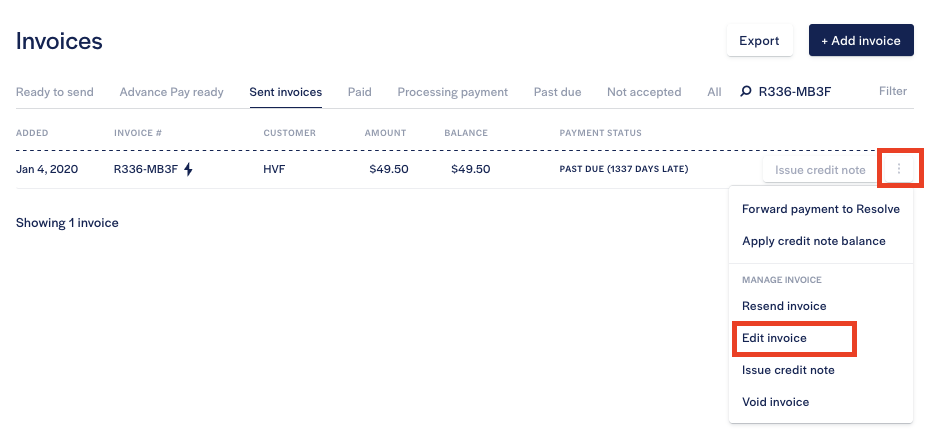Select the Sent invoices tab

pyautogui.click(x=286, y=92)
